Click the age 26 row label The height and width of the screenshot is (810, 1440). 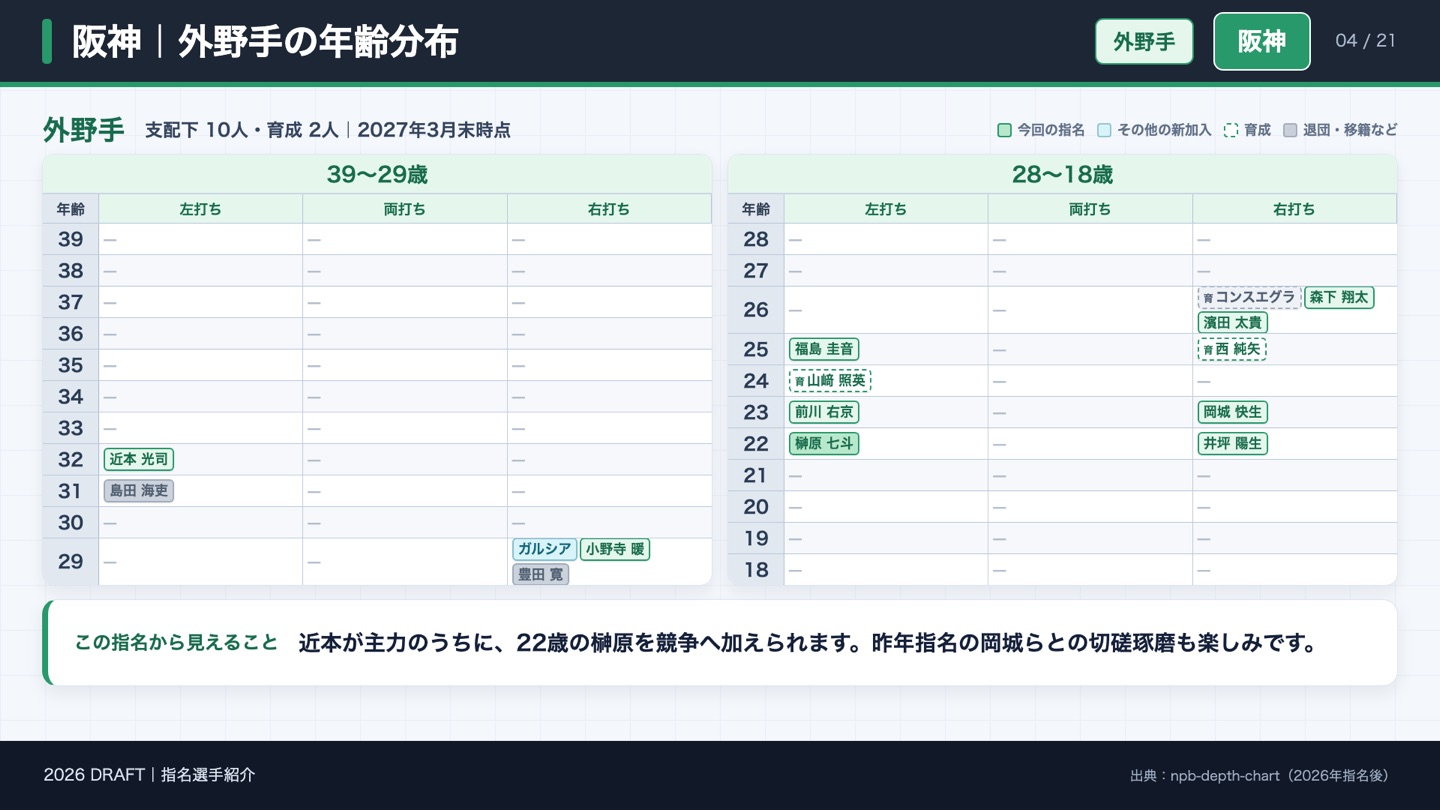pos(756,310)
